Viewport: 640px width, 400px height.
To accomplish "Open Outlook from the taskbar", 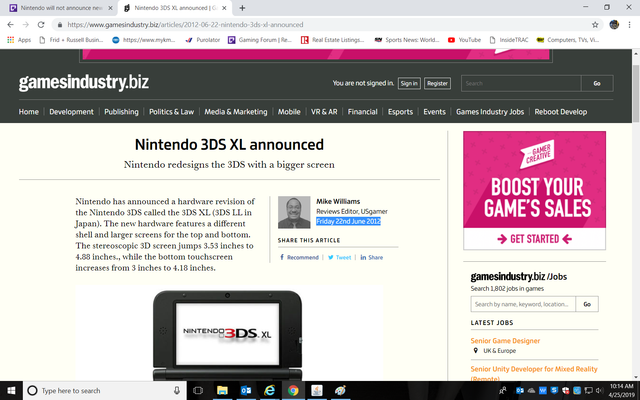I will (246, 391).
